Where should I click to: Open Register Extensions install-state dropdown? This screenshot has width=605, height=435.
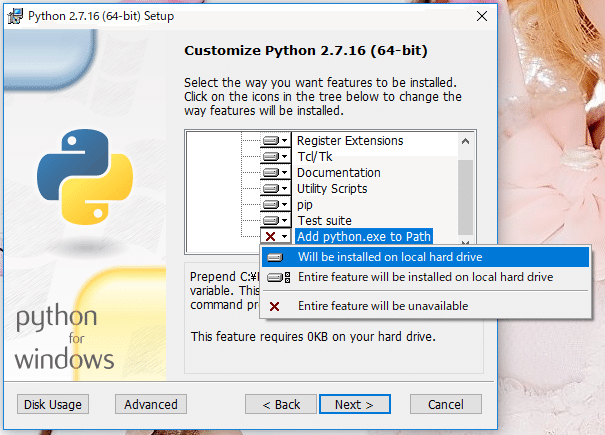click(275, 140)
